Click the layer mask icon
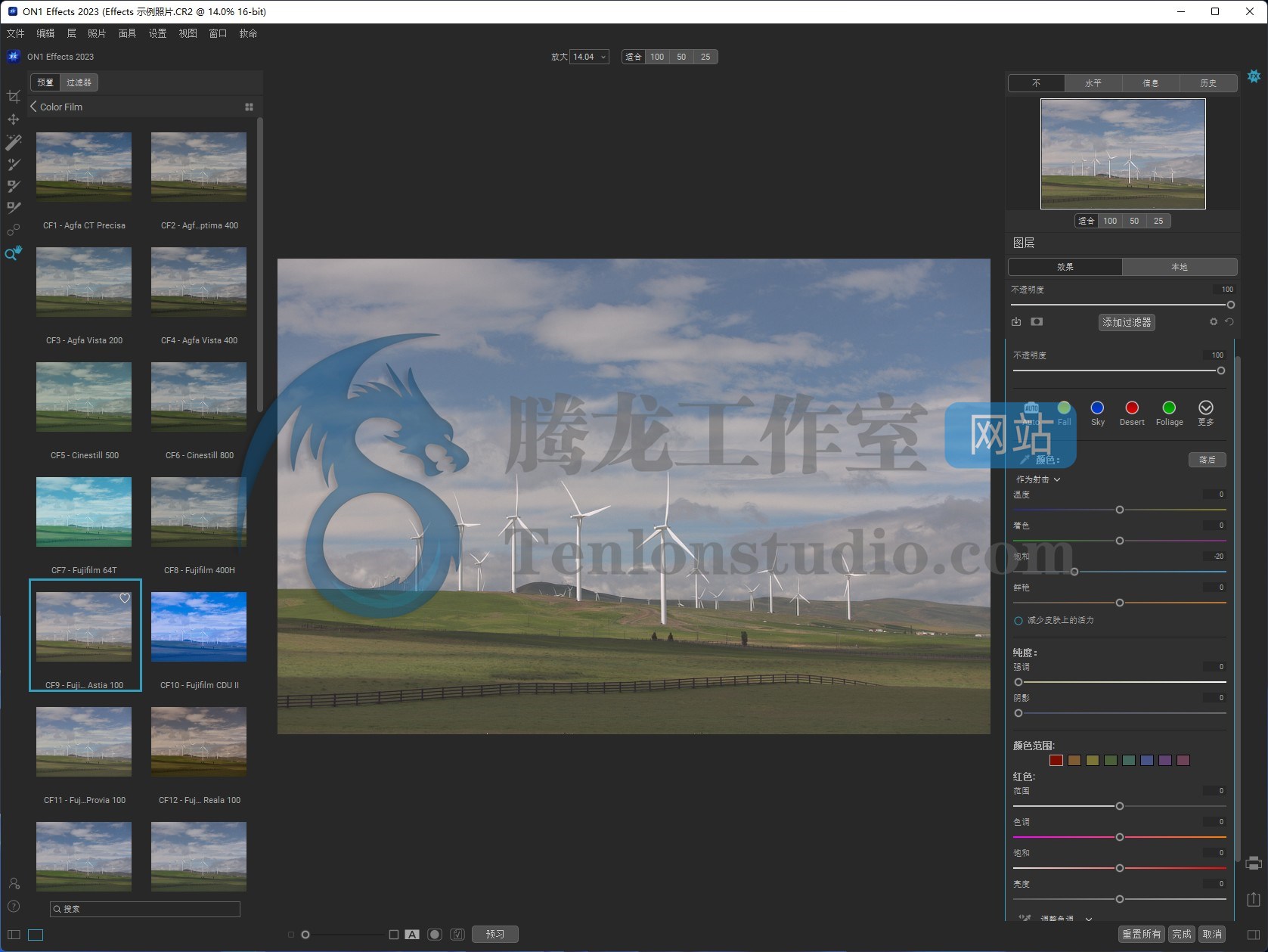The width and height of the screenshot is (1268, 952). (1037, 321)
